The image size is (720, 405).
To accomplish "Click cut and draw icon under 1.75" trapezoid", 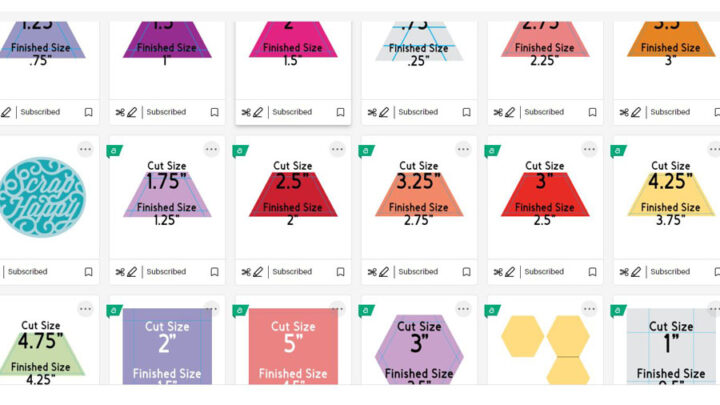I will pos(125,271).
